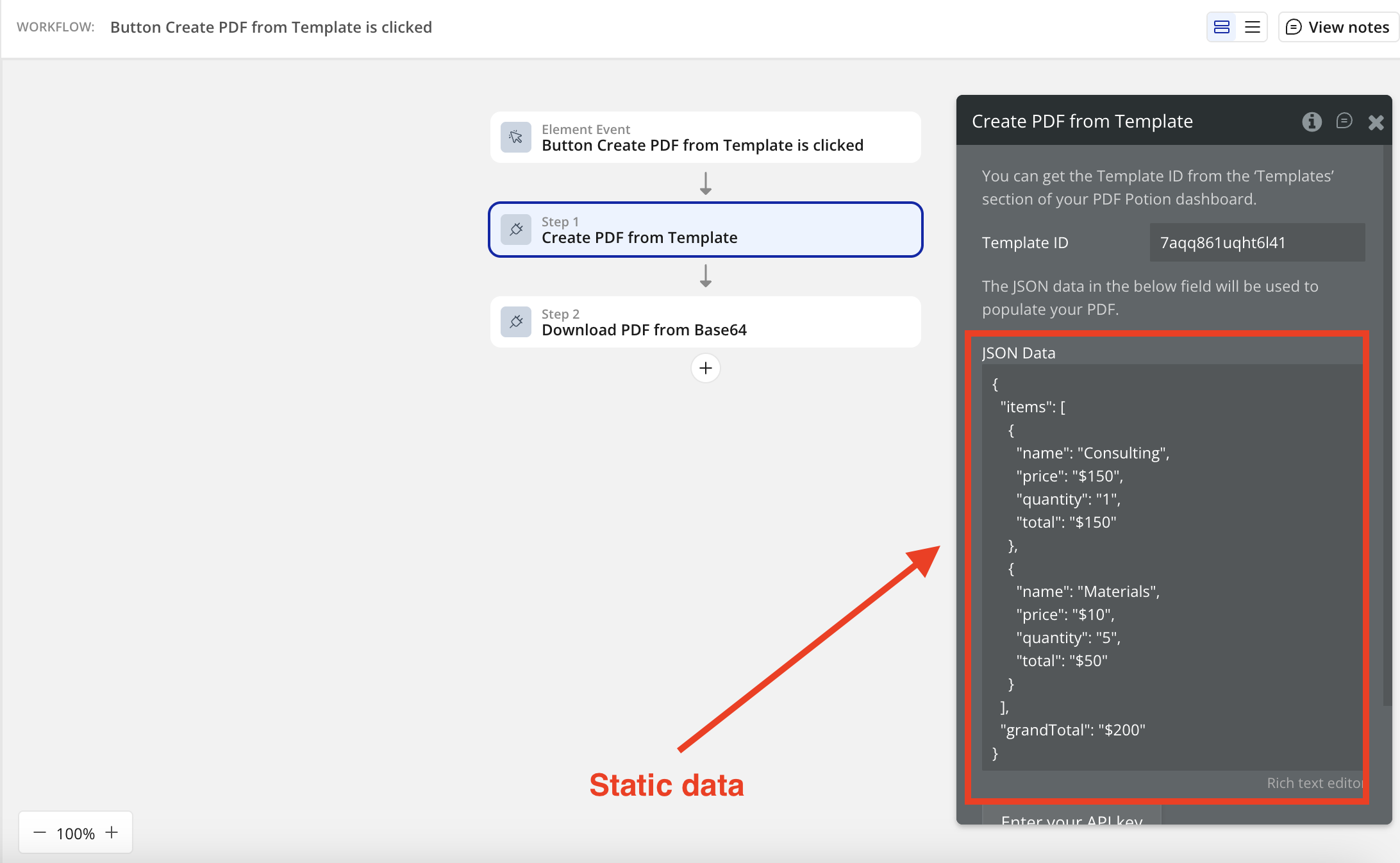Click the 100% zoom level label
1400x863 pixels.
click(x=76, y=833)
